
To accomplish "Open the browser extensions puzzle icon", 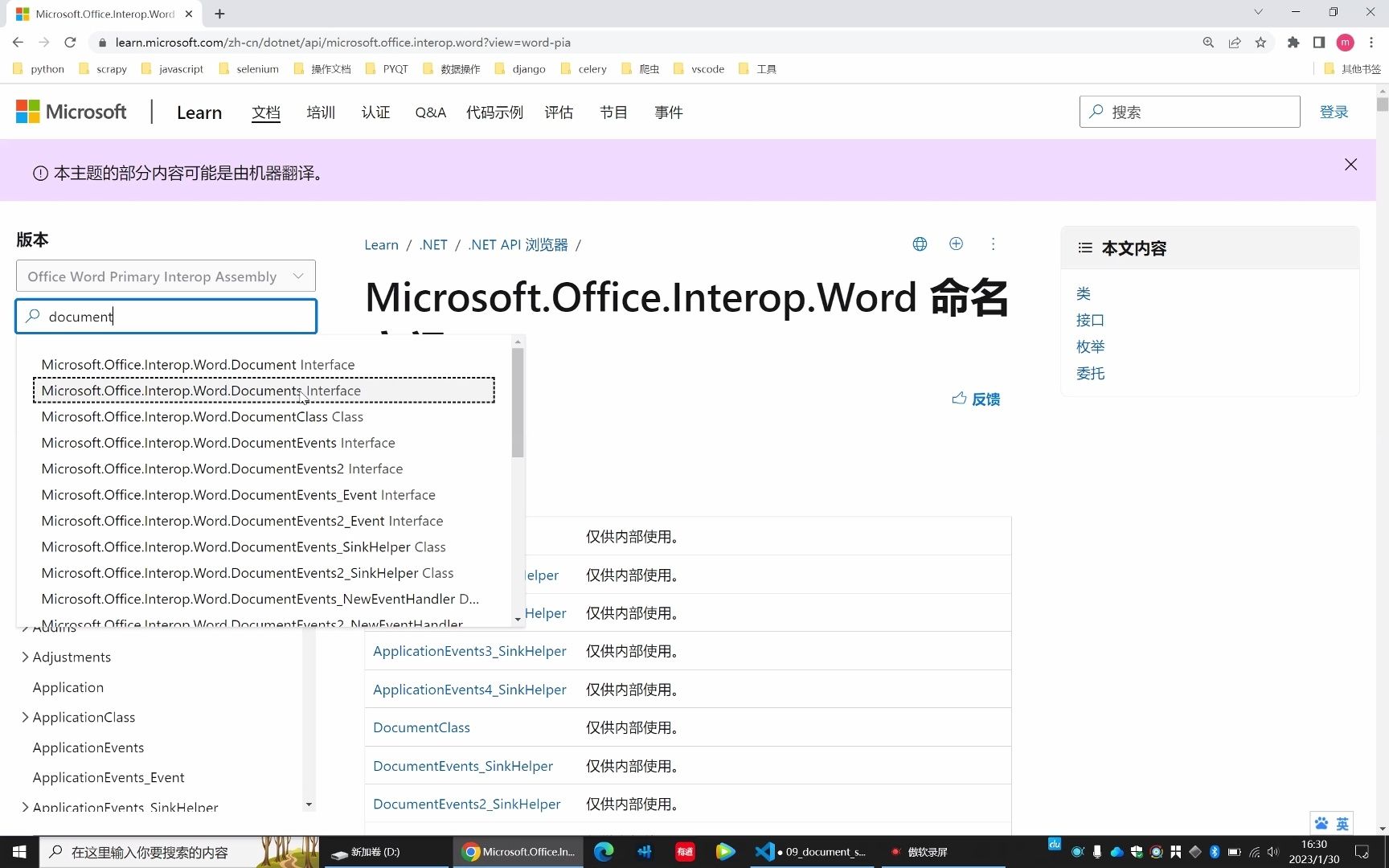I will pyautogui.click(x=1293, y=43).
